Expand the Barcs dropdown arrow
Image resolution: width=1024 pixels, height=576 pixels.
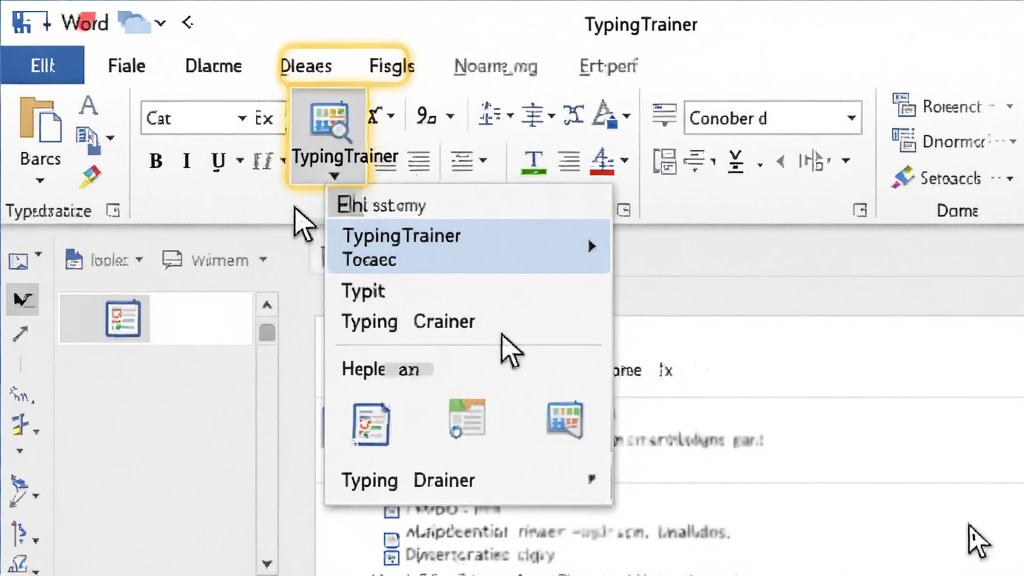click(x=40, y=180)
